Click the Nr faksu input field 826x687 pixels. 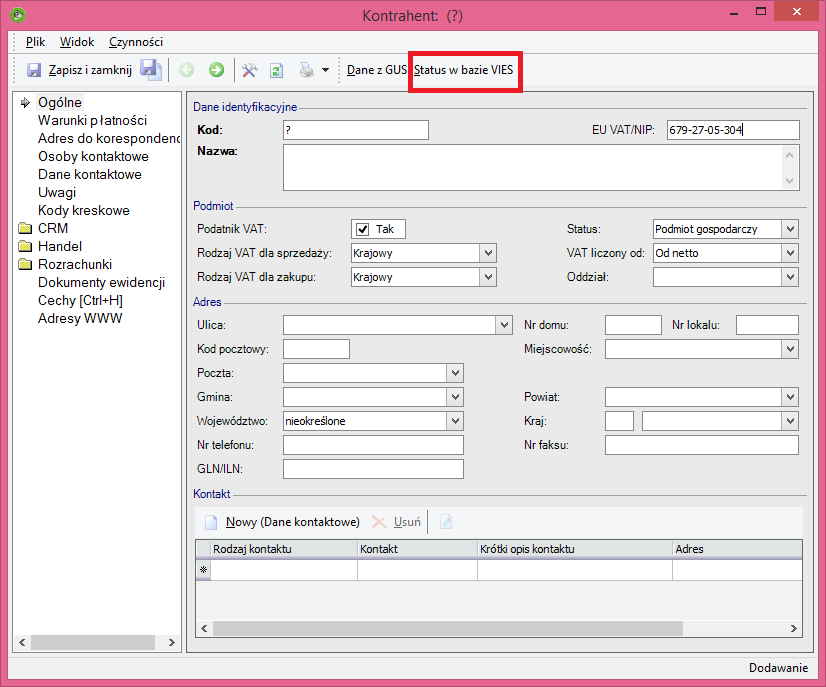coord(702,445)
